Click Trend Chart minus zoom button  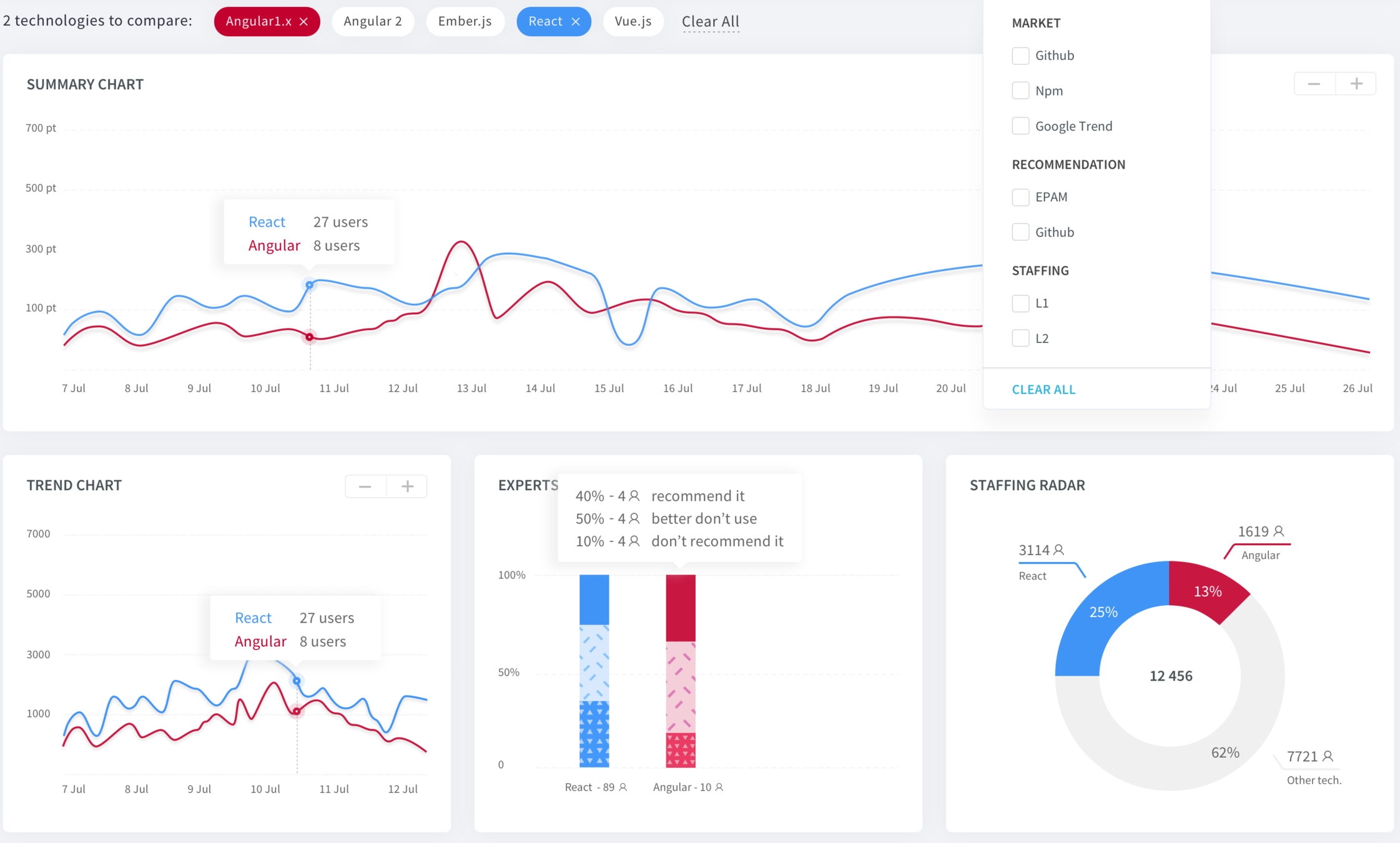click(x=365, y=486)
